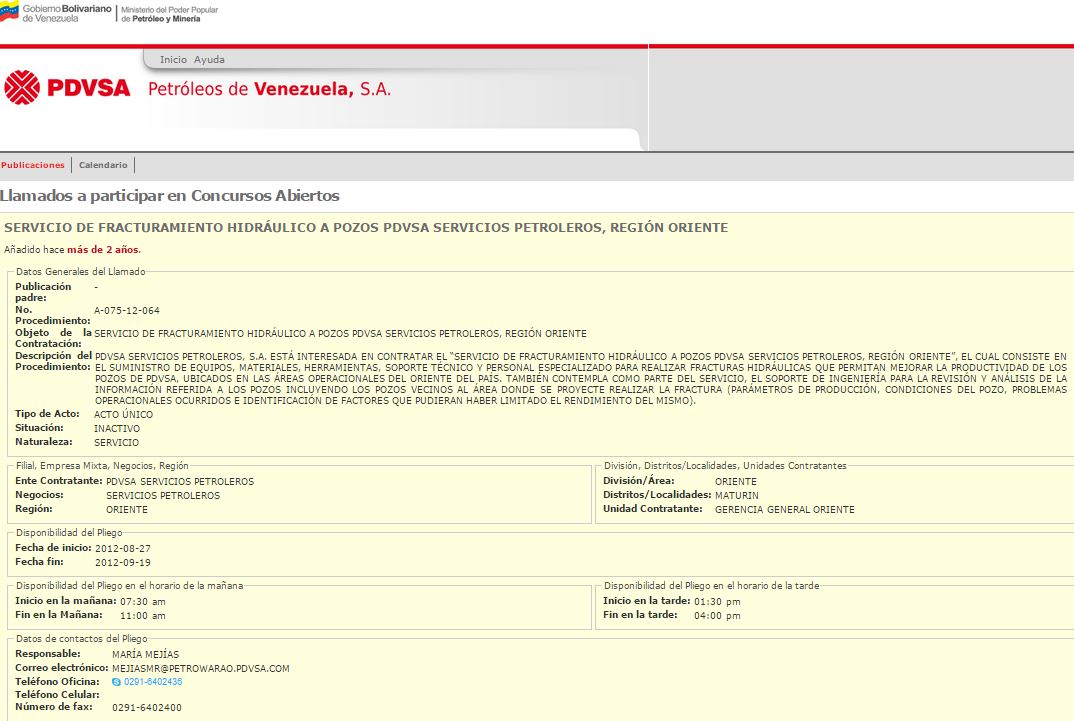
Task: Open the Inicio link
Action: (x=173, y=60)
